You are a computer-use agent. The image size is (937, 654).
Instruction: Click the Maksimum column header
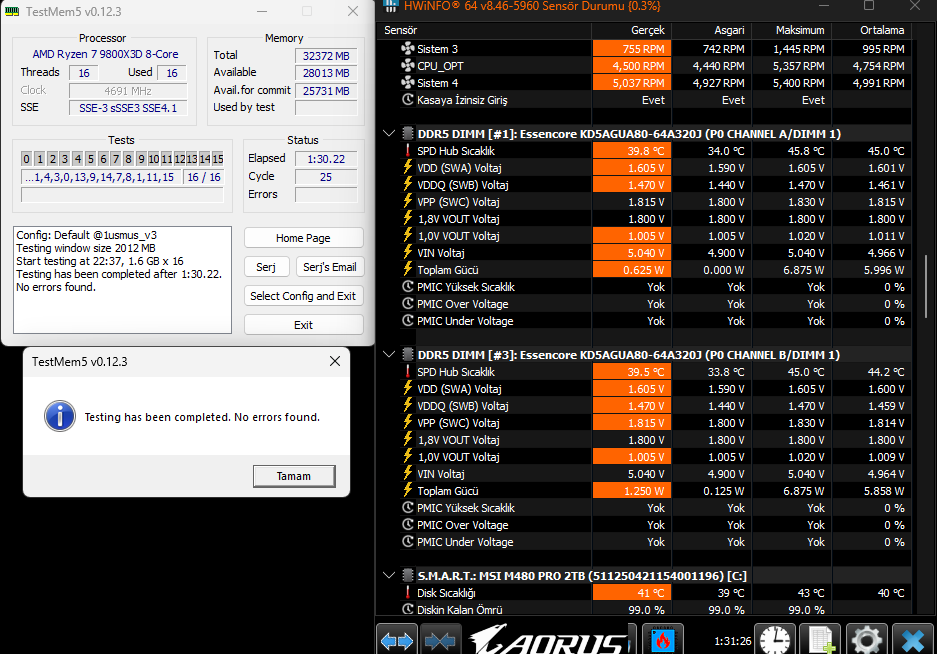(x=791, y=30)
